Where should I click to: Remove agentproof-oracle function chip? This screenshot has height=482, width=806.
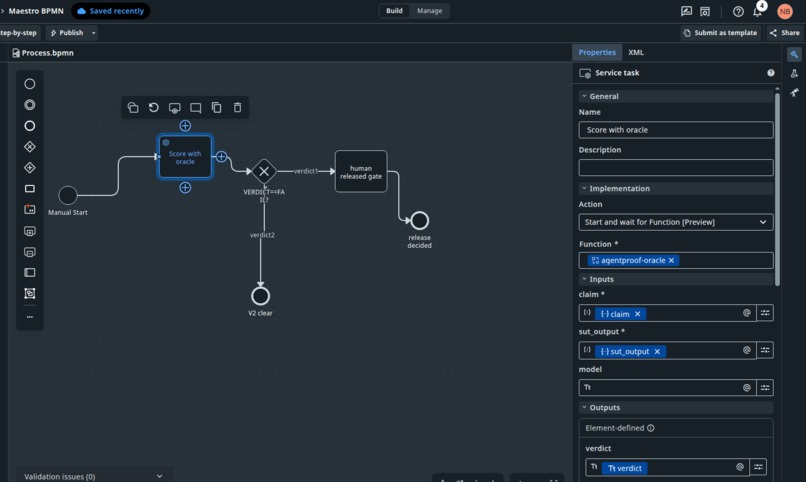coord(671,261)
